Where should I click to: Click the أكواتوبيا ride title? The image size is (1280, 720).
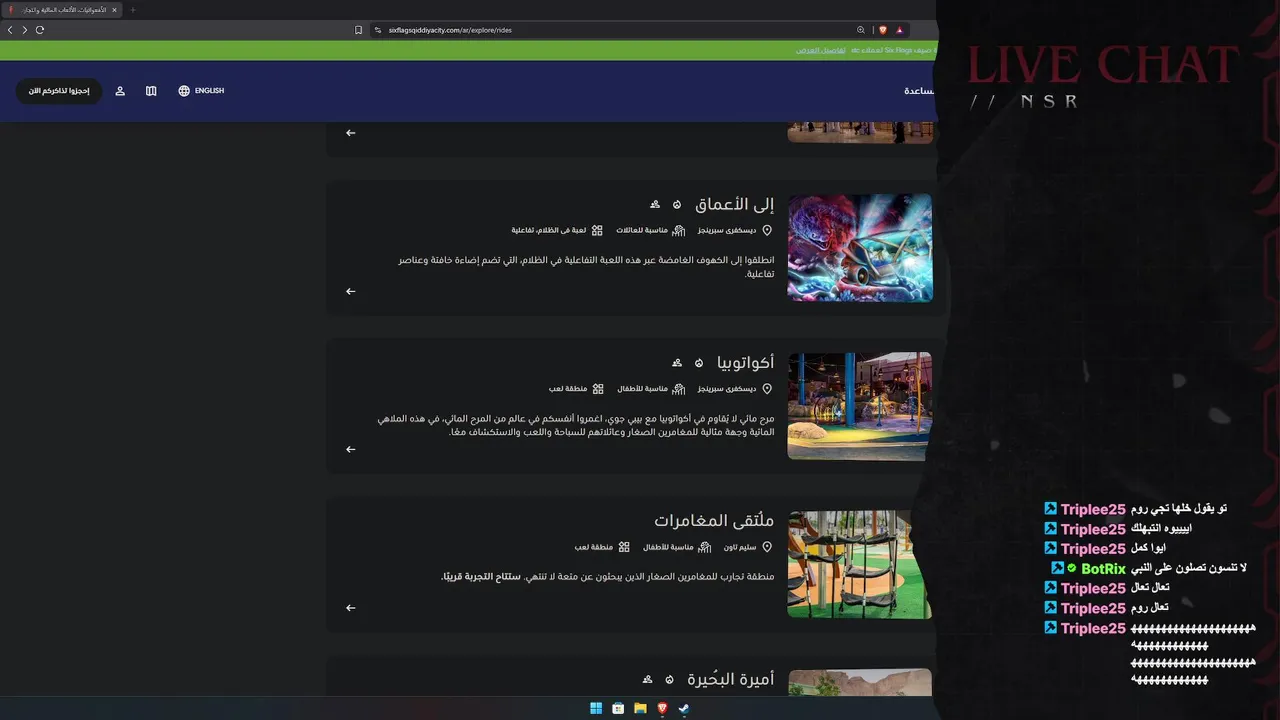click(745, 362)
